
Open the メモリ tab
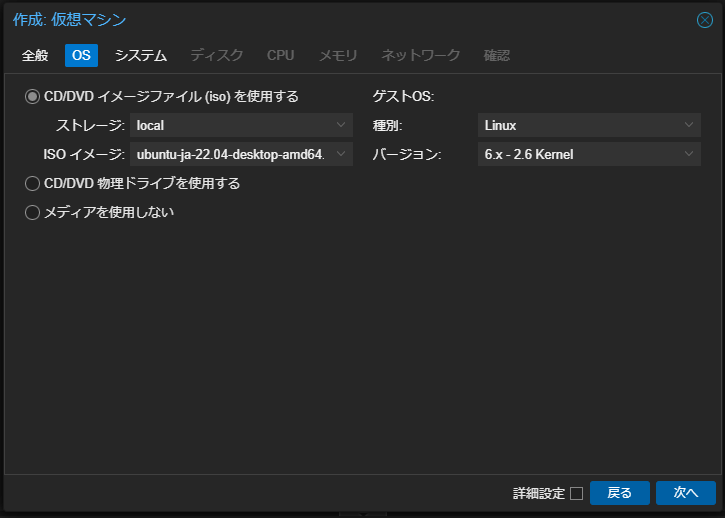click(338, 56)
